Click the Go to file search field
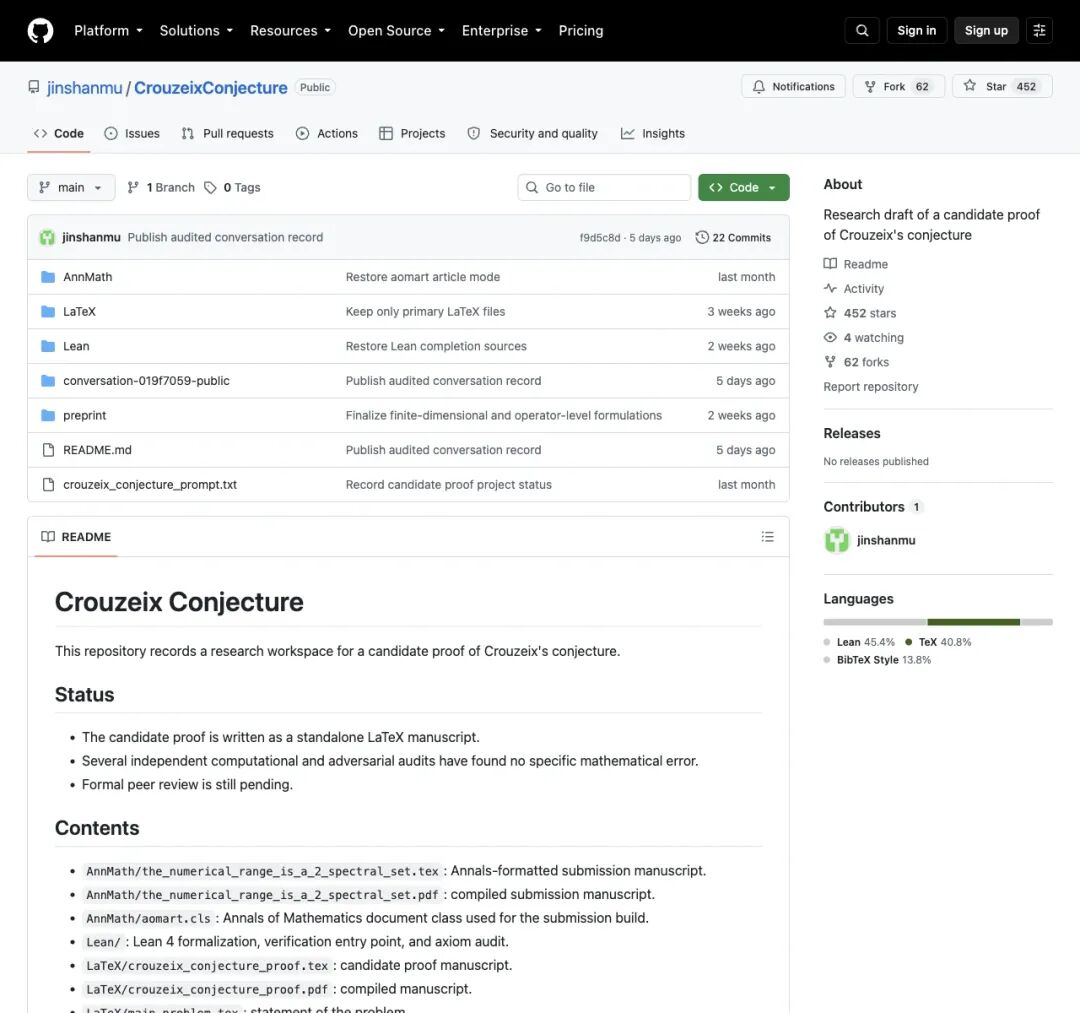 604,187
